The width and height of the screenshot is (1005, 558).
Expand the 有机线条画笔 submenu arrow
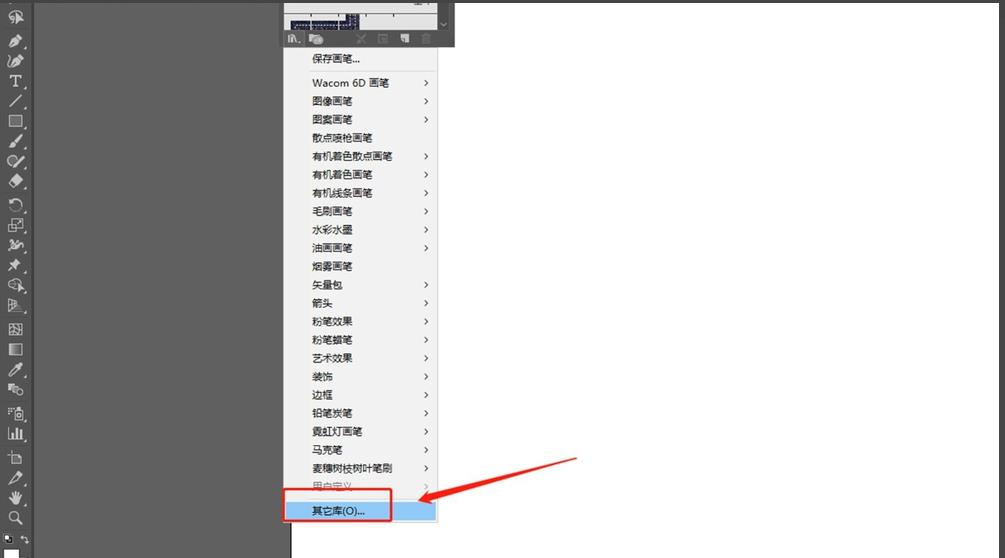click(426, 193)
